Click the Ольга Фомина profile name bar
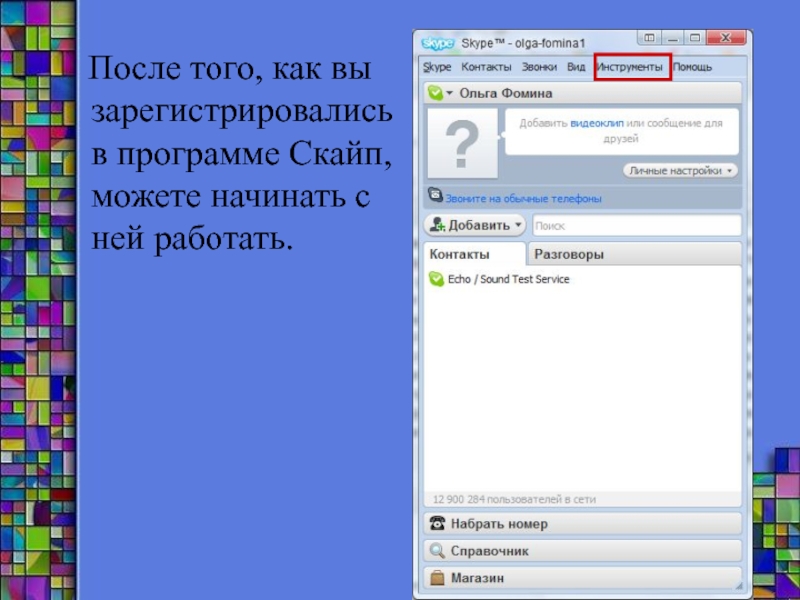This screenshot has height=600, width=800. [583, 93]
